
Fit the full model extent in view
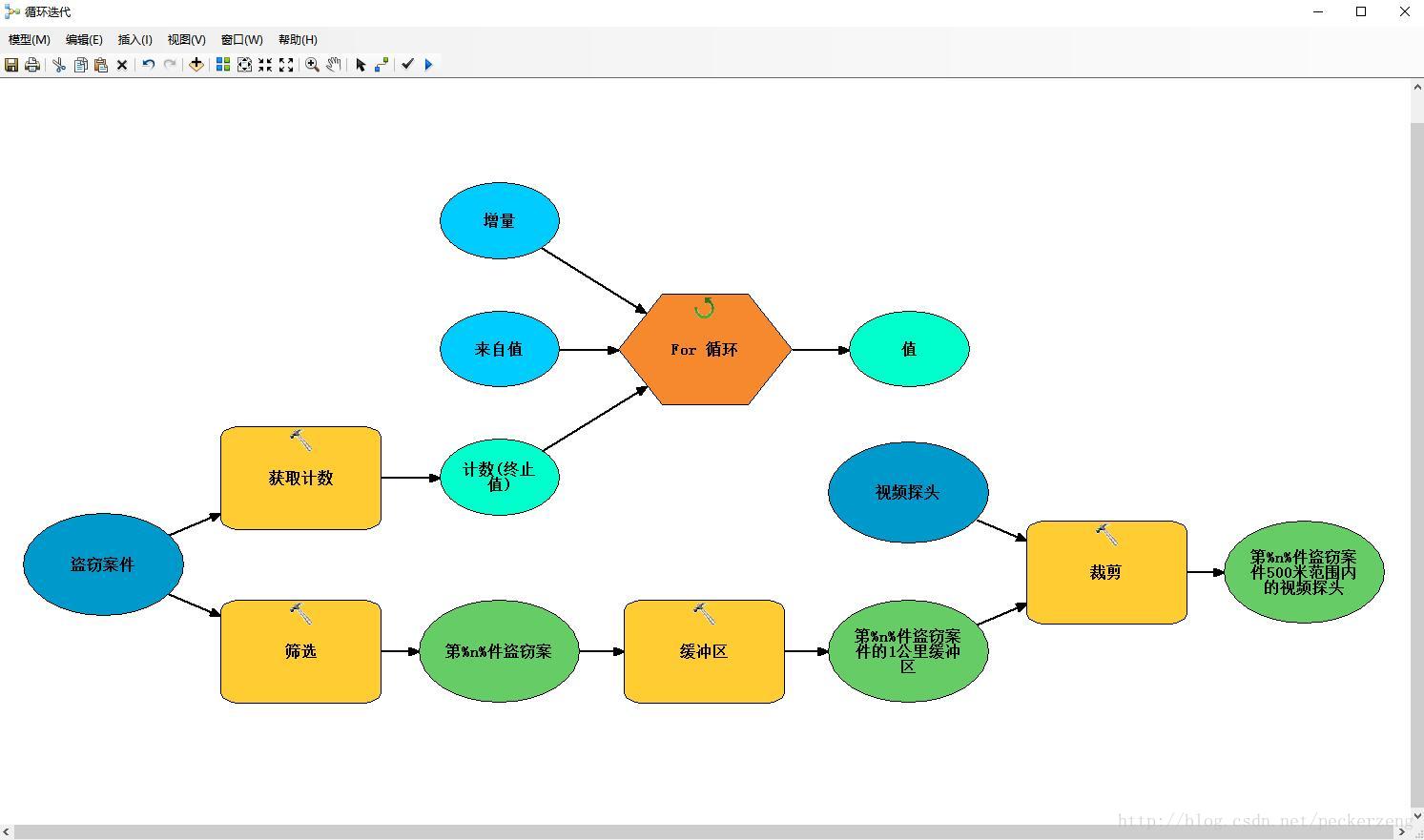244,65
